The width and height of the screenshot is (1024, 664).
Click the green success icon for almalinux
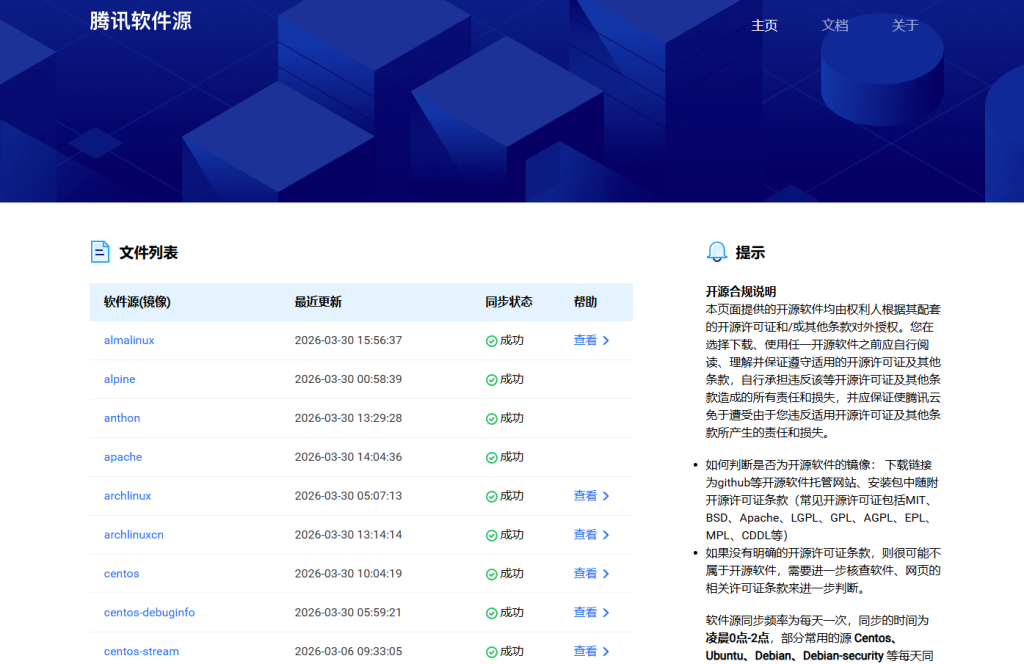[x=491, y=341]
